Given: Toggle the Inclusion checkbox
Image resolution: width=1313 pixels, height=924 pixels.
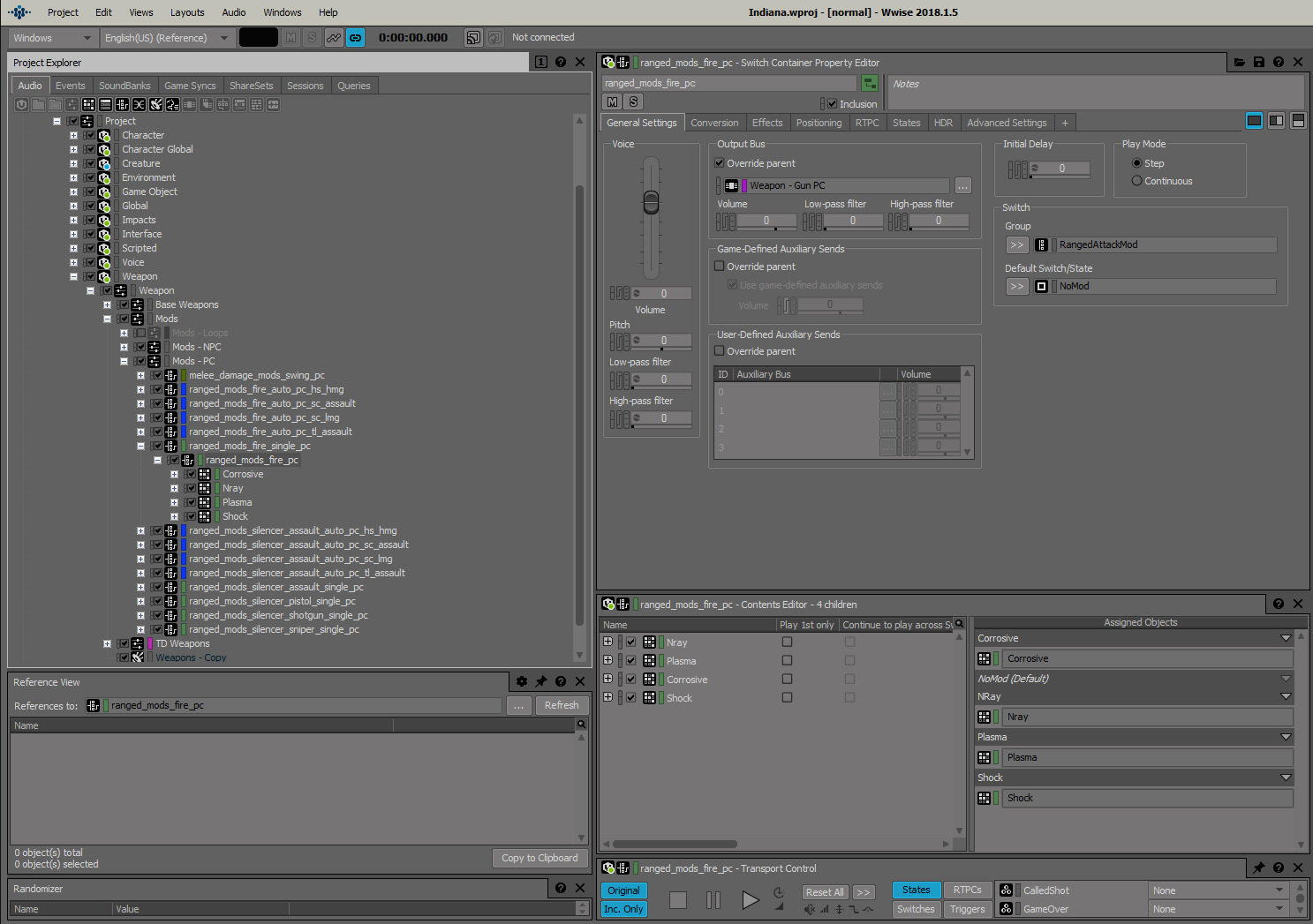Looking at the screenshot, I should [832, 104].
